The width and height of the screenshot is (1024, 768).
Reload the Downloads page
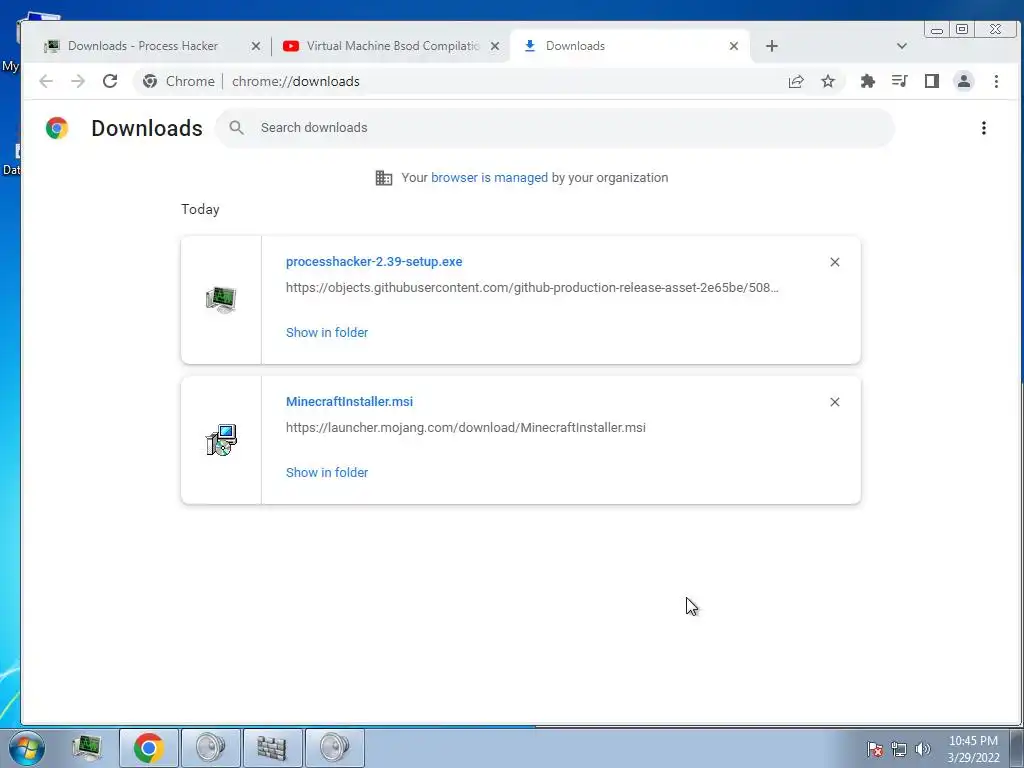point(110,81)
